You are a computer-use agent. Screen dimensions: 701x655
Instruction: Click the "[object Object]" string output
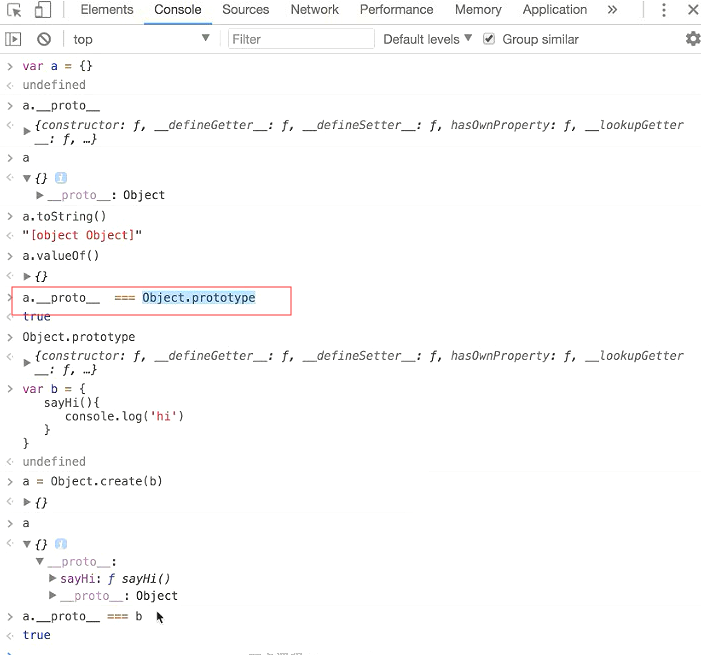tap(82, 235)
